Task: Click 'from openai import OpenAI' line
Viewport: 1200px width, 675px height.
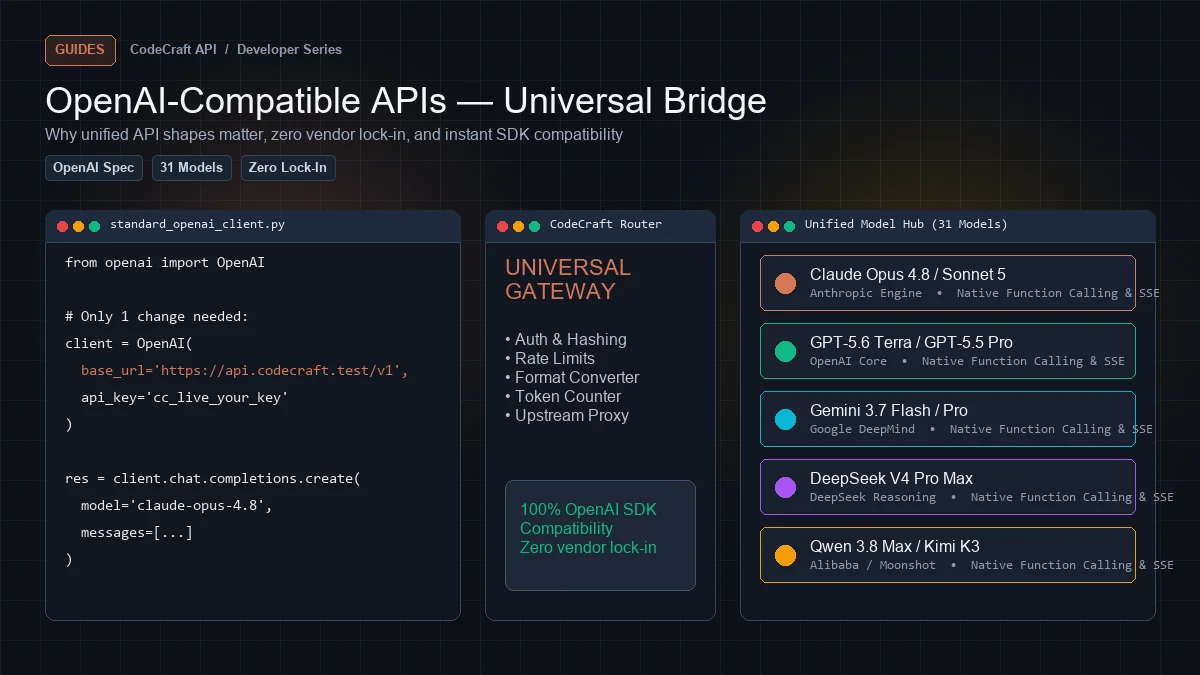Action: coord(165,263)
